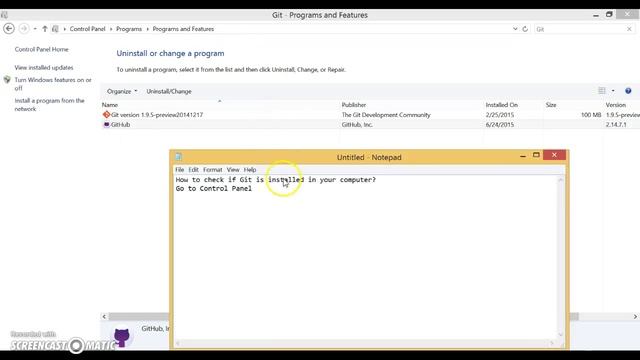Click the Notepad title bar icon
The height and width of the screenshot is (360, 640).
tap(178, 157)
